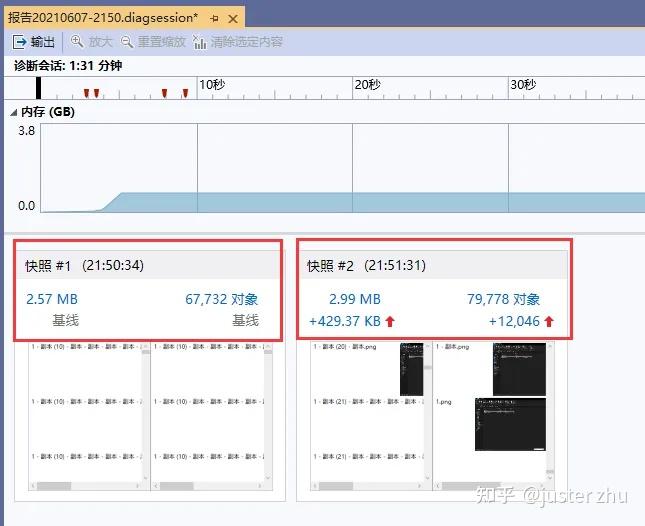Click the 1 - 副本 (20) - 副本.png thumbnail
The width and height of the screenshot is (645, 526).
[x=412, y=369]
